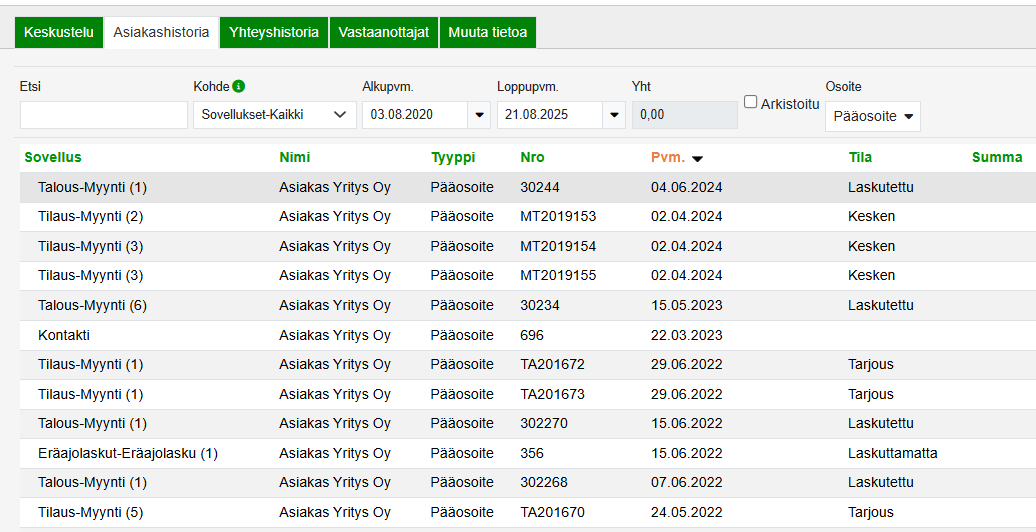This screenshot has height=532, width=1036.
Task: Expand the Pääosoite address dropdown
Action: [x=872, y=116]
